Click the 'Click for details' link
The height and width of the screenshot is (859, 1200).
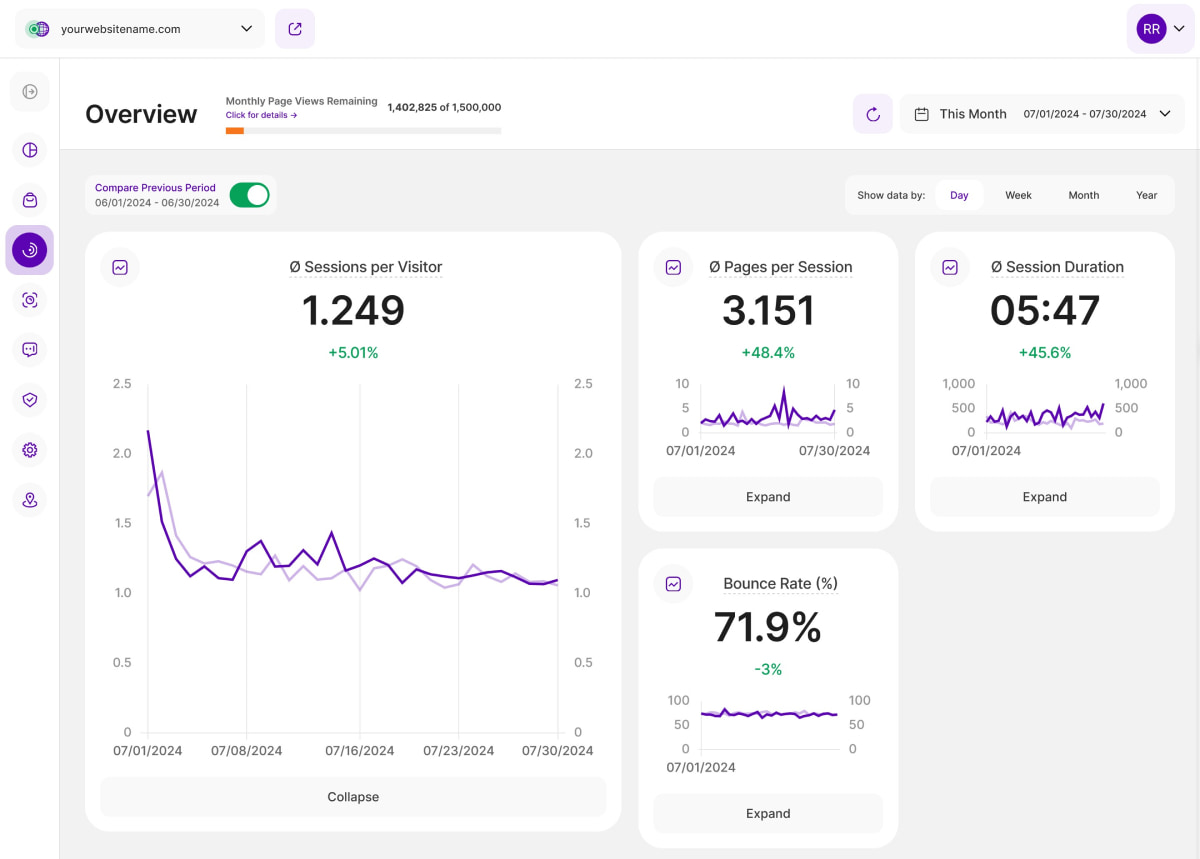pyautogui.click(x=261, y=115)
